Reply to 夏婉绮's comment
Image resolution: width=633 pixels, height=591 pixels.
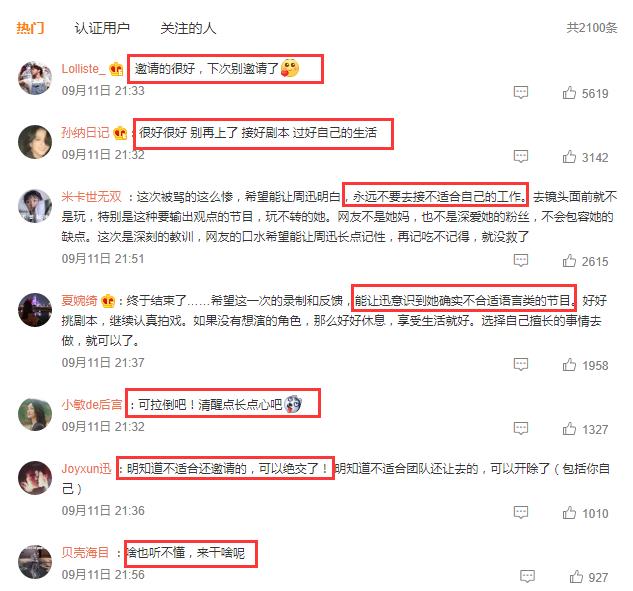(521, 365)
